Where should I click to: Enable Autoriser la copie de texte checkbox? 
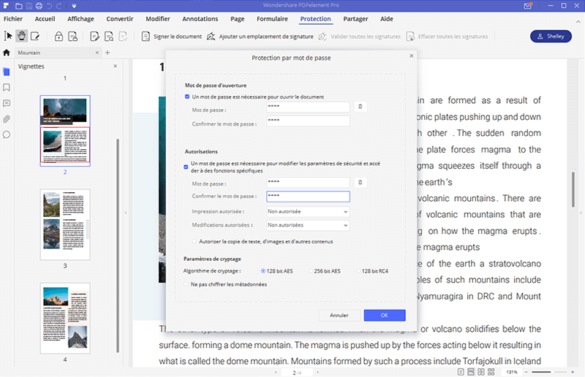pos(194,242)
